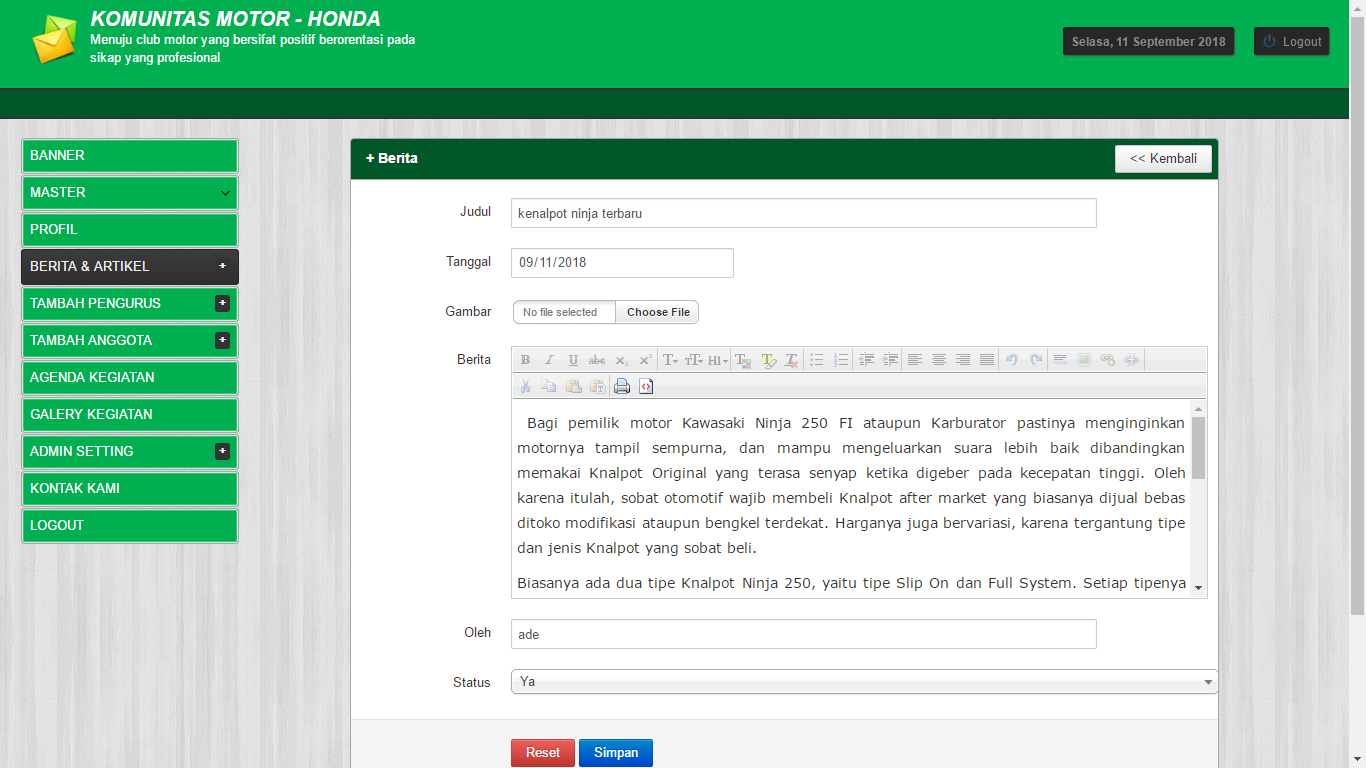Justify text with the full-align icon

pos(987,360)
